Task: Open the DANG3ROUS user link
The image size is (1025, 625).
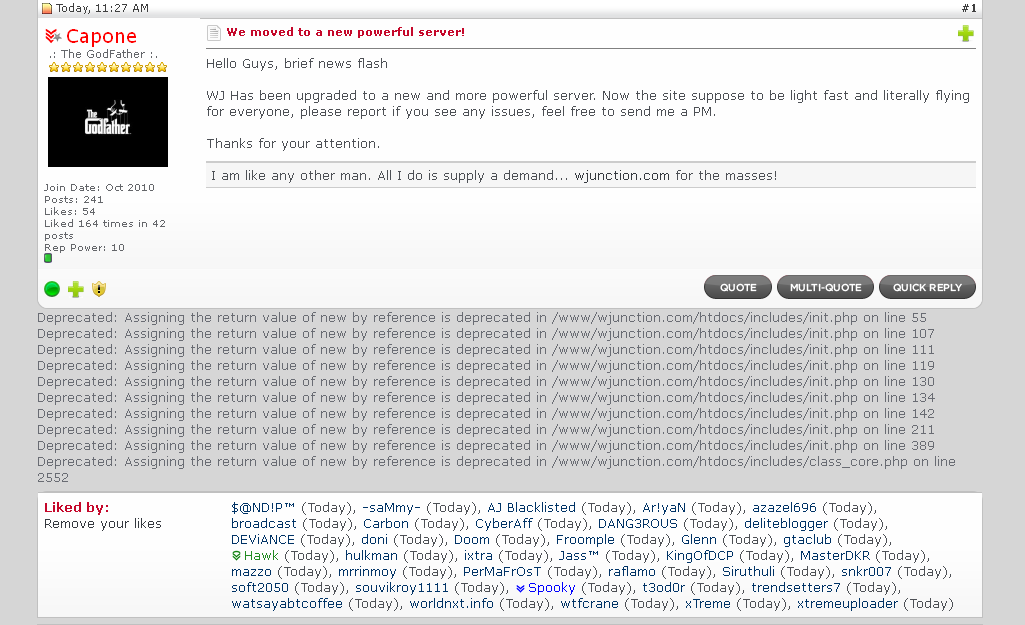Action: (637, 524)
